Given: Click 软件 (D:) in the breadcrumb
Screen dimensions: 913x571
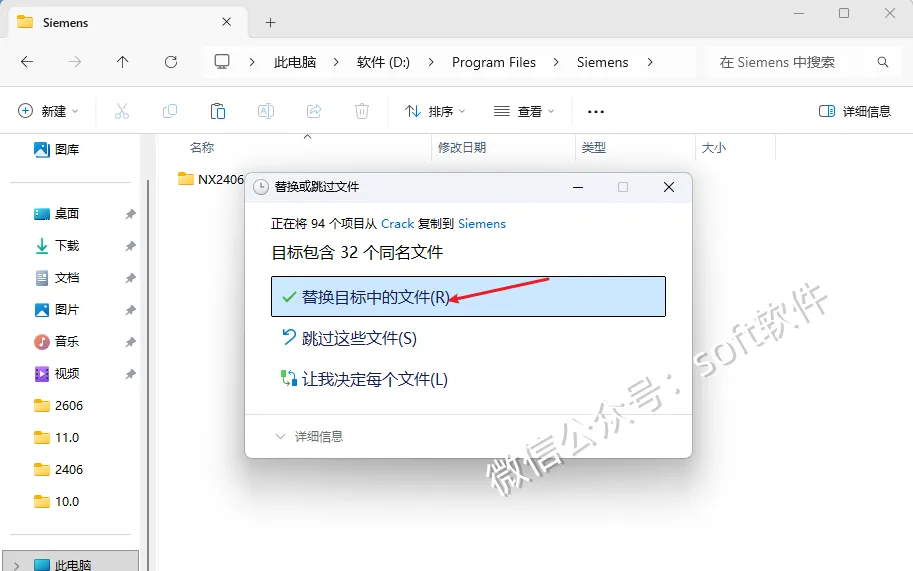Looking at the screenshot, I should pyautogui.click(x=383, y=62).
